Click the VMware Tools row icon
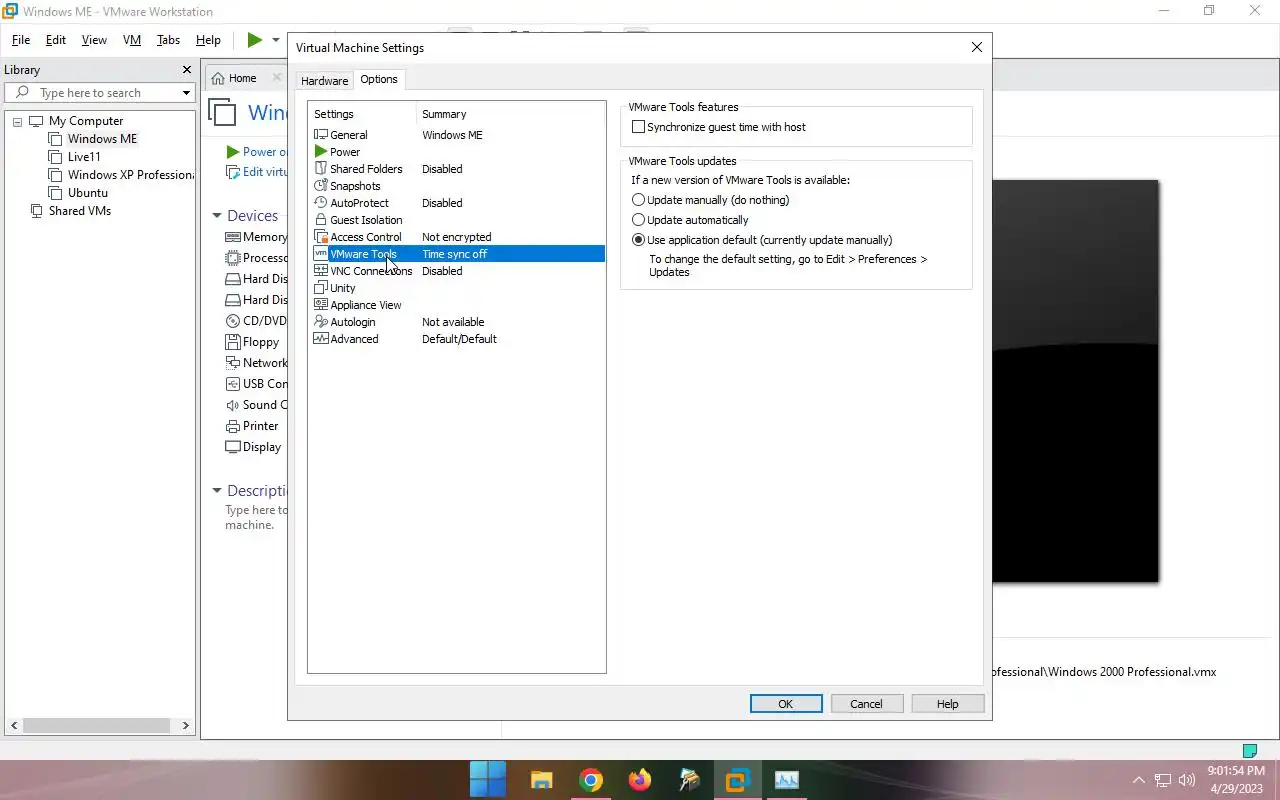The image size is (1280, 800). [x=320, y=254]
